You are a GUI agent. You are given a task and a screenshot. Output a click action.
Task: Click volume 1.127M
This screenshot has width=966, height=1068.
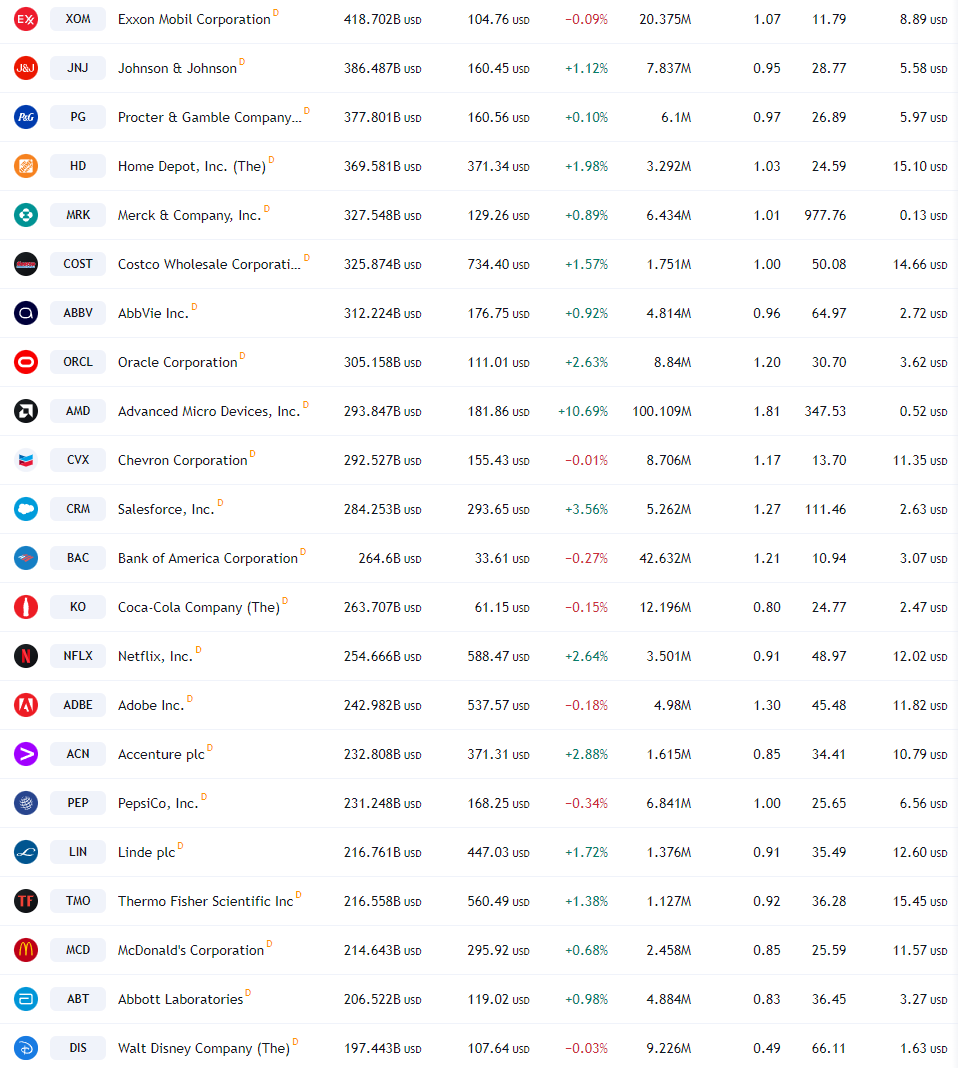(668, 902)
